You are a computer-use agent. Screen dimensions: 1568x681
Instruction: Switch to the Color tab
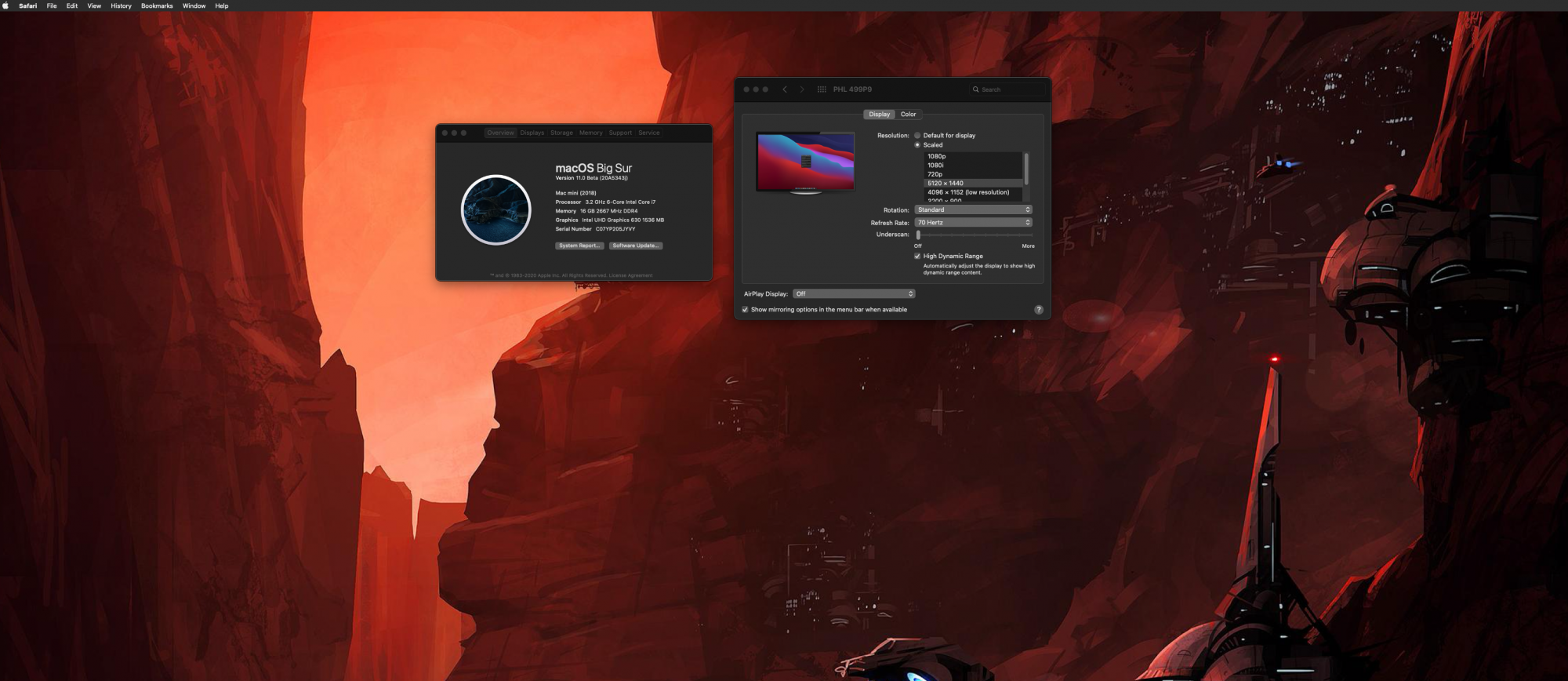[908, 115]
